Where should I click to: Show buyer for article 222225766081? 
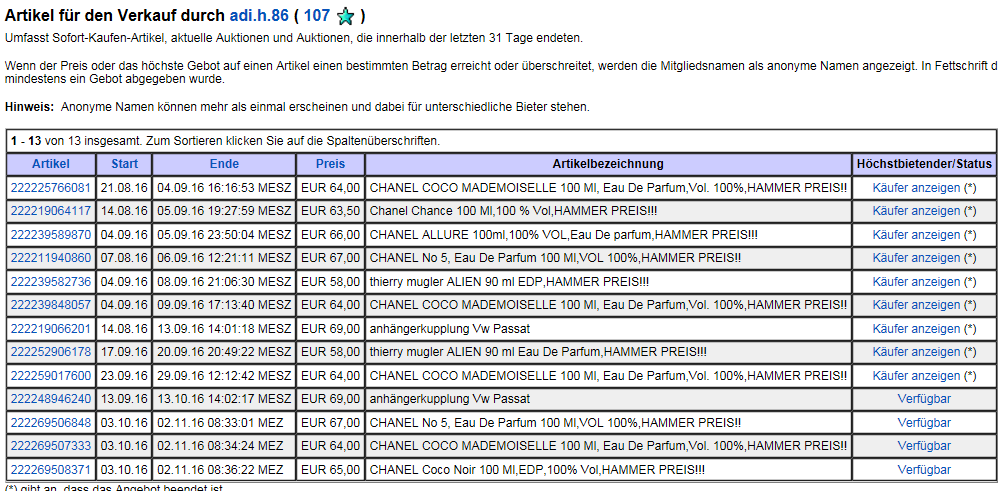click(916, 187)
